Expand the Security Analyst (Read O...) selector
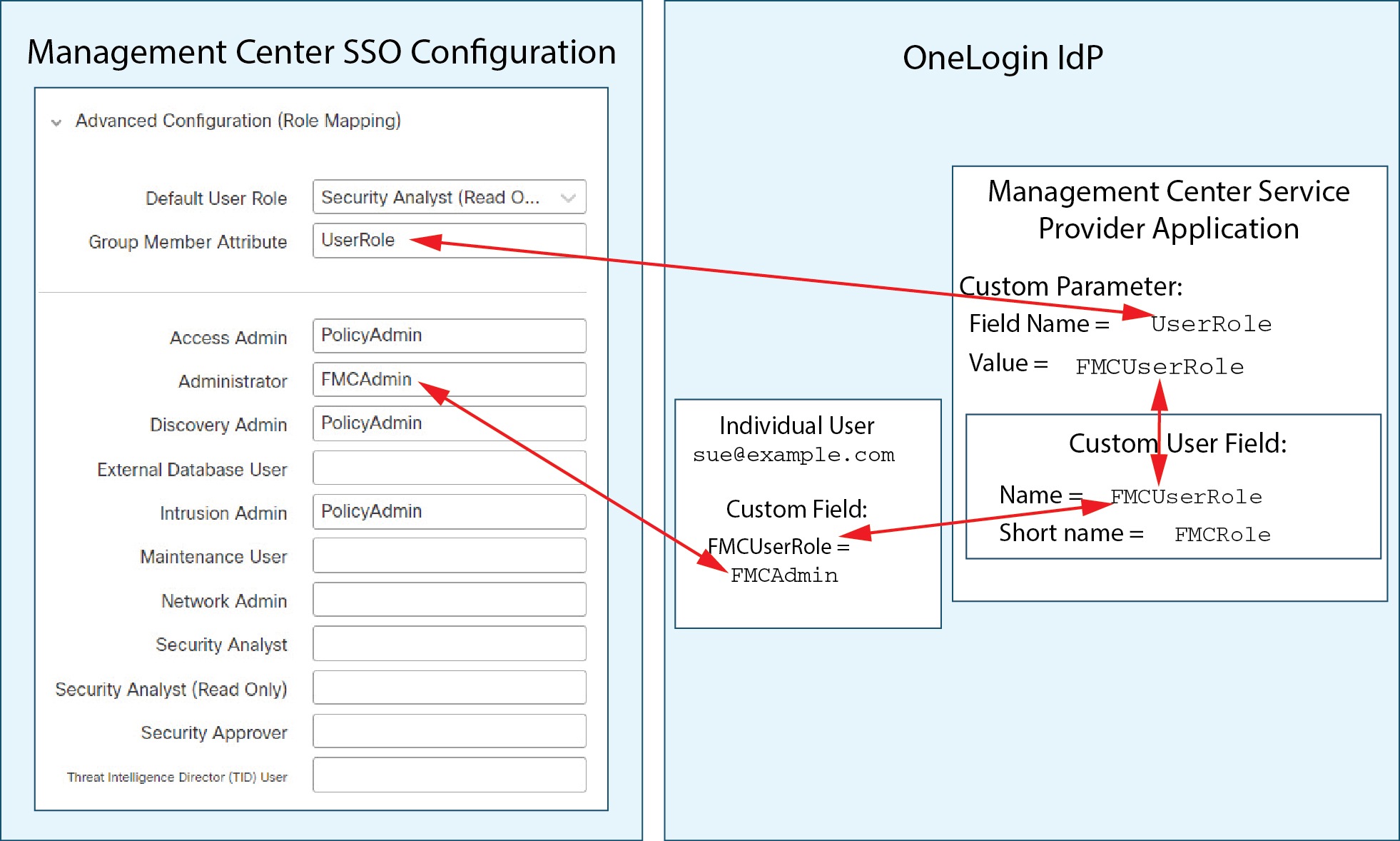 (x=567, y=197)
